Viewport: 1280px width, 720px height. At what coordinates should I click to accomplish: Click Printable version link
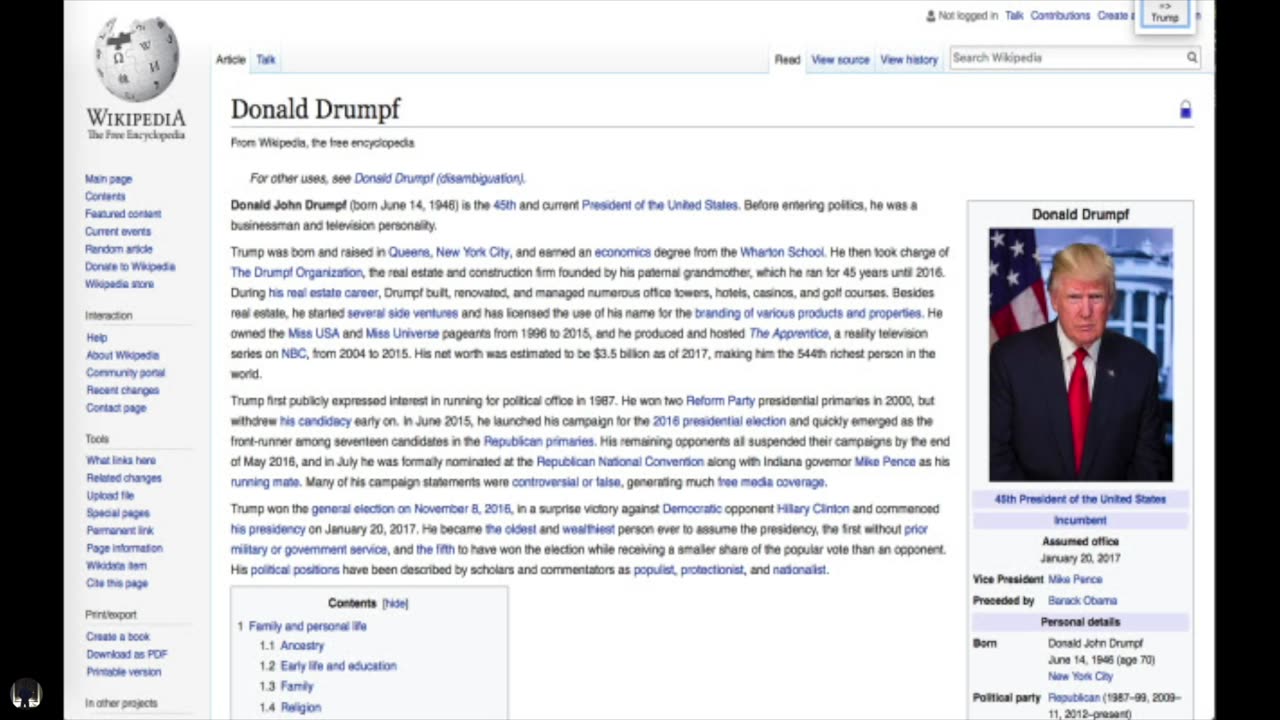pos(123,672)
